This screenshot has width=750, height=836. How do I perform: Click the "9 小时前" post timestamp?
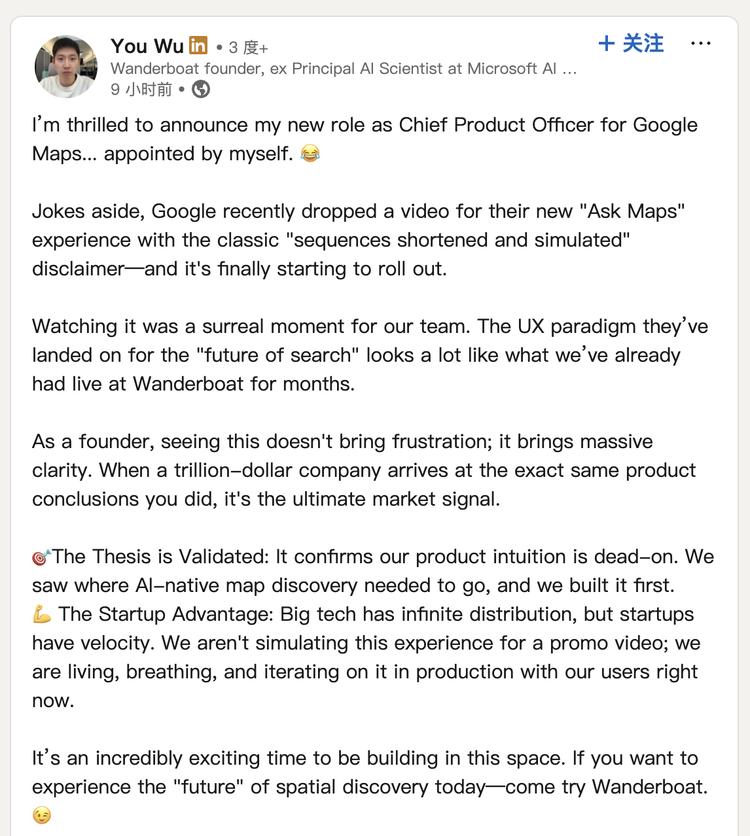click(141, 89)
